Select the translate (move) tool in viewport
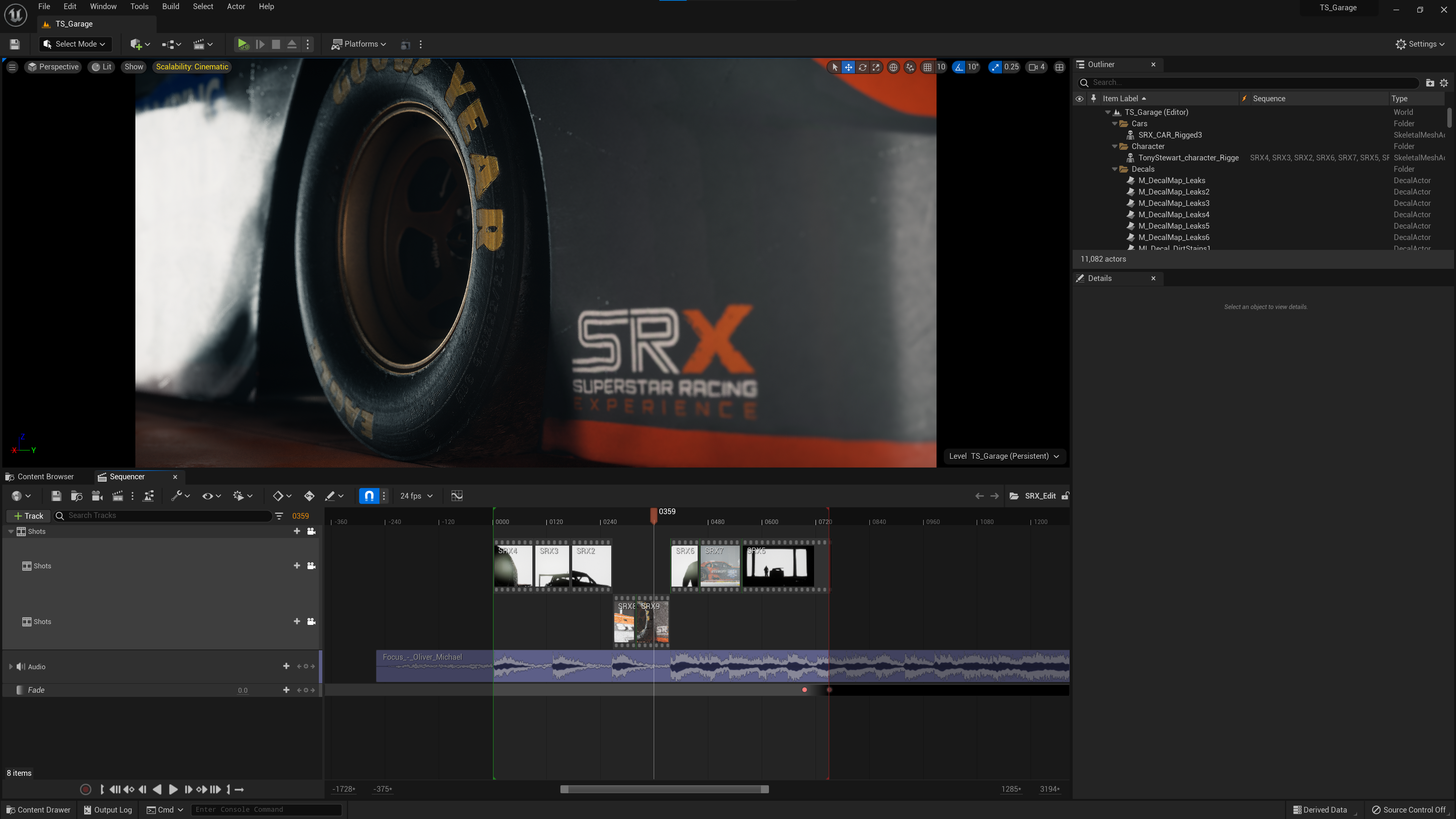 pyautogui.click(x=849, y=67)
